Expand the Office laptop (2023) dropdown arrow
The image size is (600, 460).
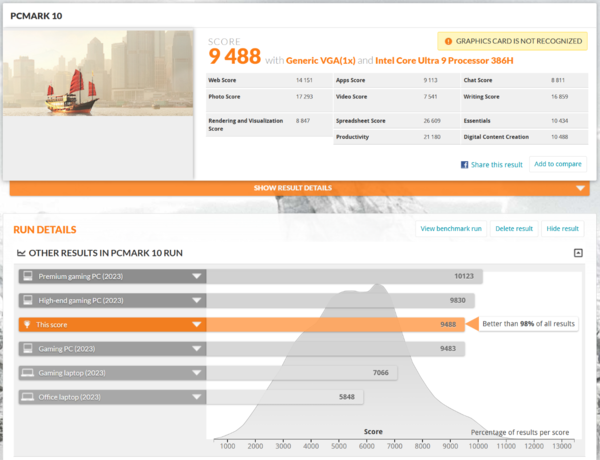point(197,397)
